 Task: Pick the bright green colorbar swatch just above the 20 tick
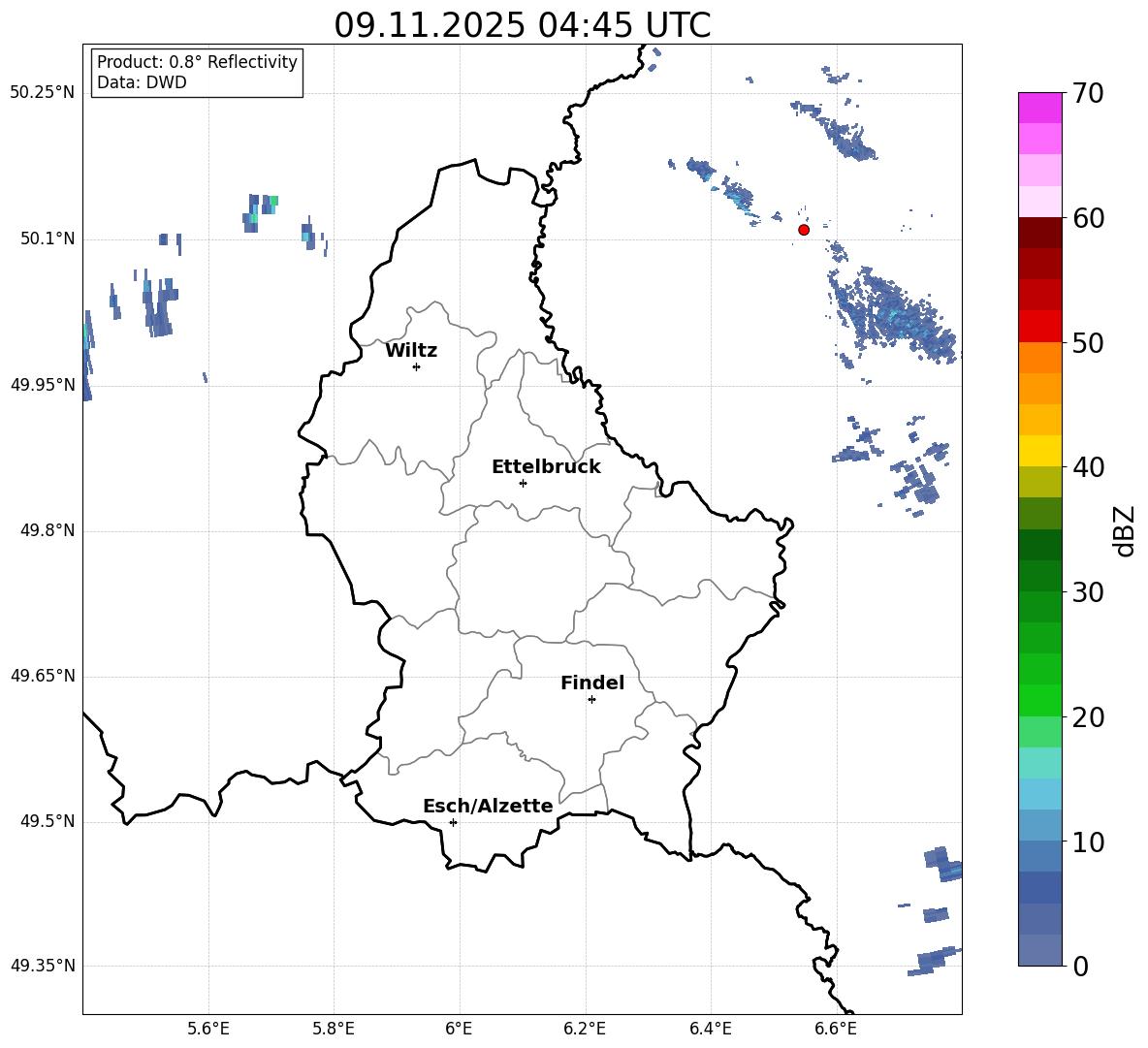[1040, 701]
